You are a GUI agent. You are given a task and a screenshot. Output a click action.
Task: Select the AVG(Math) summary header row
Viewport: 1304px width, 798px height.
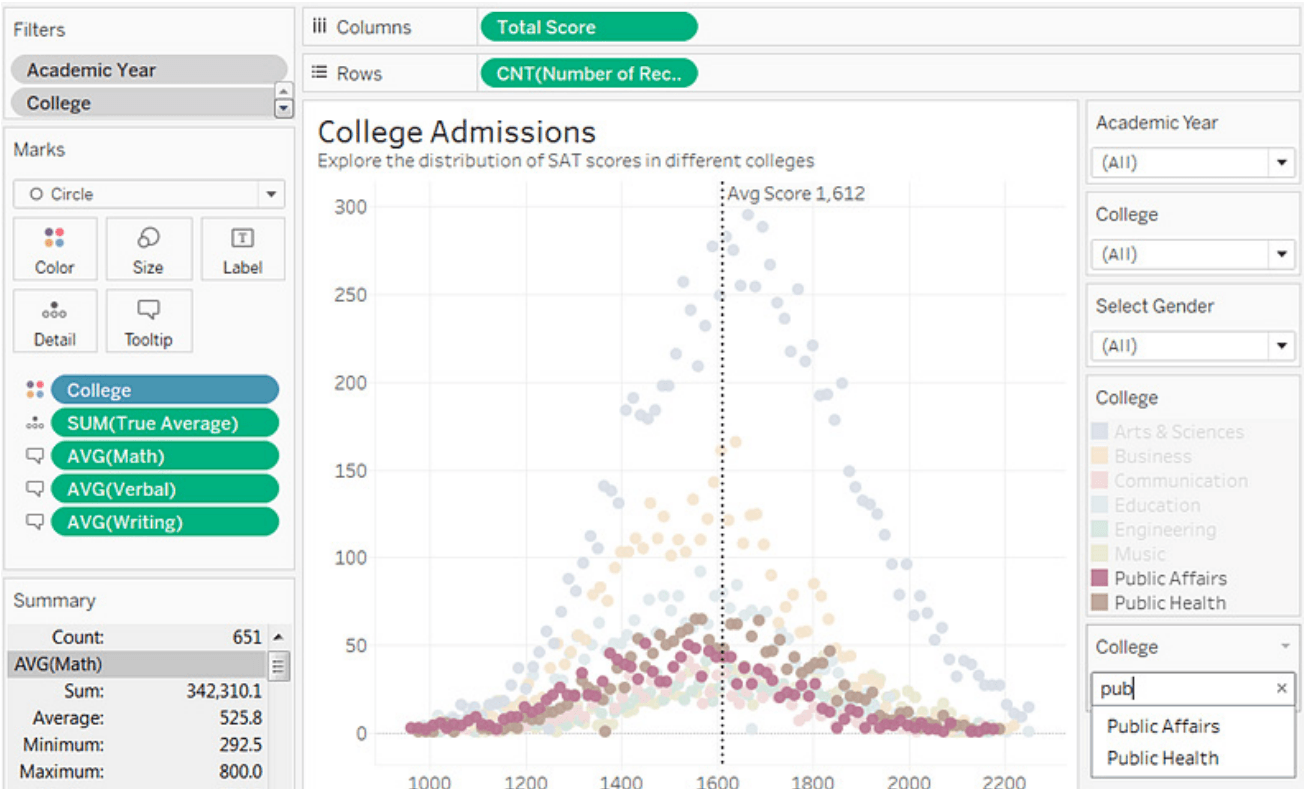pyautogui.click(x=137, y=664)
